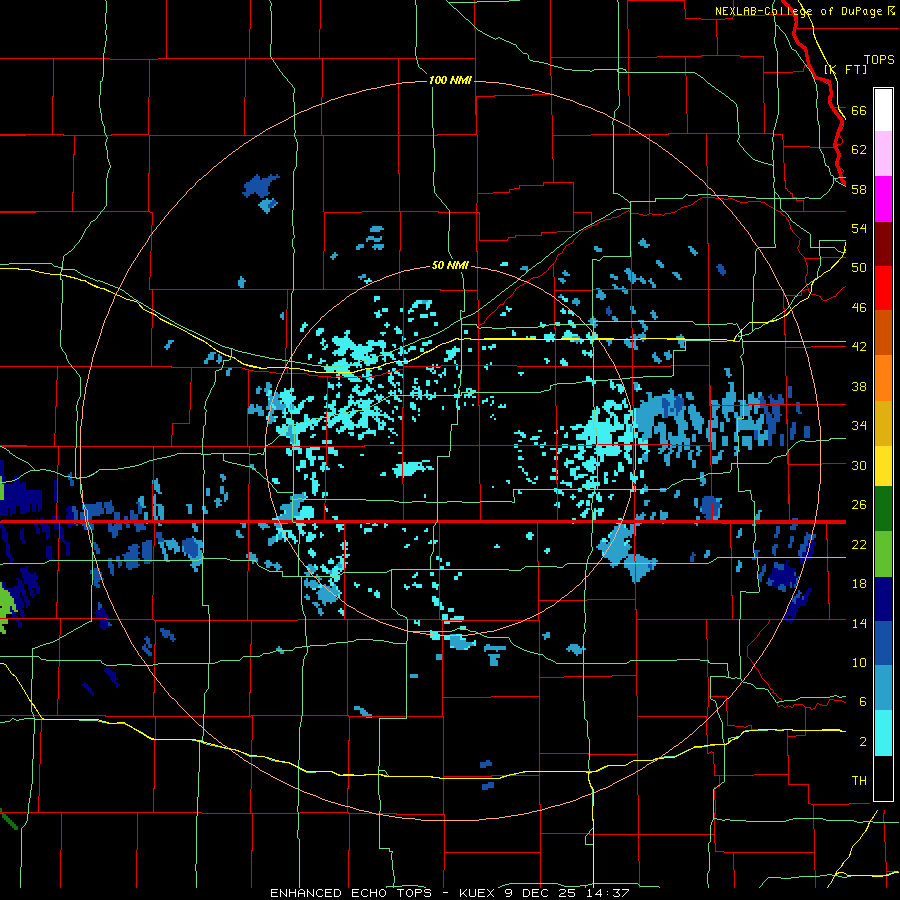Screen dimensions: 900x900
Task: Click the cyan 10 kft color band
Action: [x=883, y=733]
